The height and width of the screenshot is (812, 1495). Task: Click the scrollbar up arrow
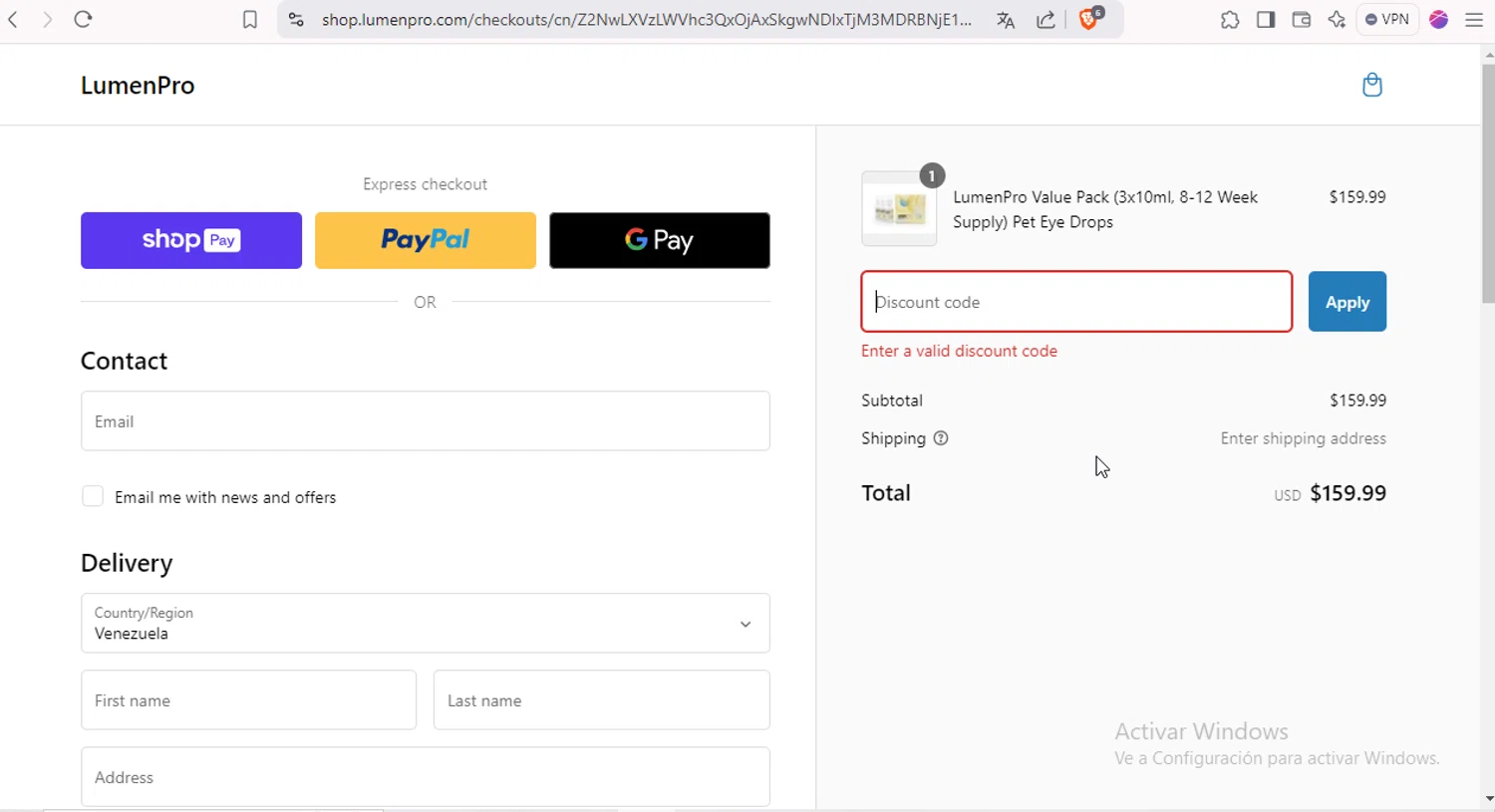coord(1488,54)
